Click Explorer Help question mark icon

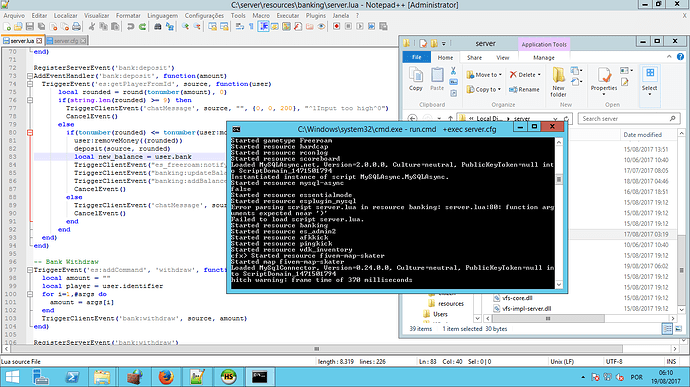coord(680,57)
